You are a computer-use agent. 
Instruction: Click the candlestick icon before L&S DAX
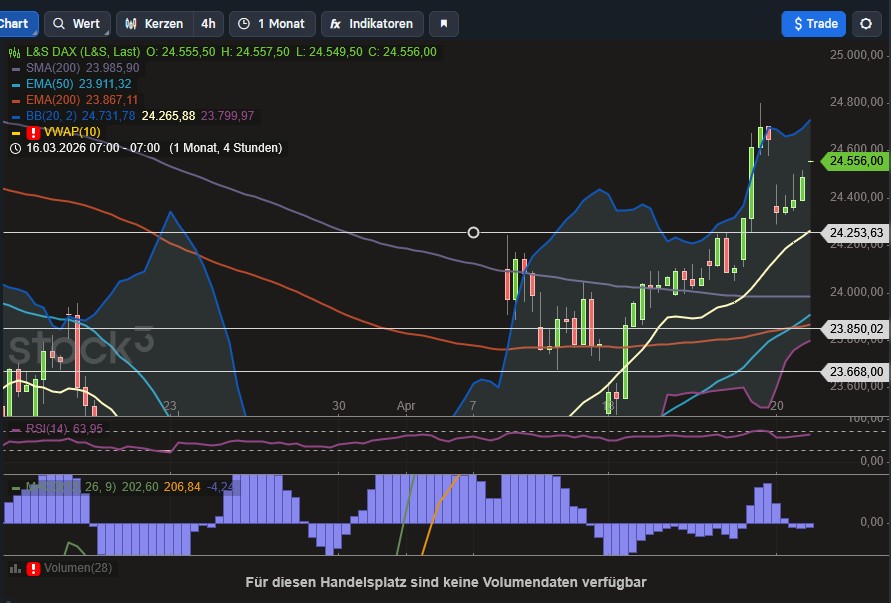pyautogui.click(x=15, y=52)
